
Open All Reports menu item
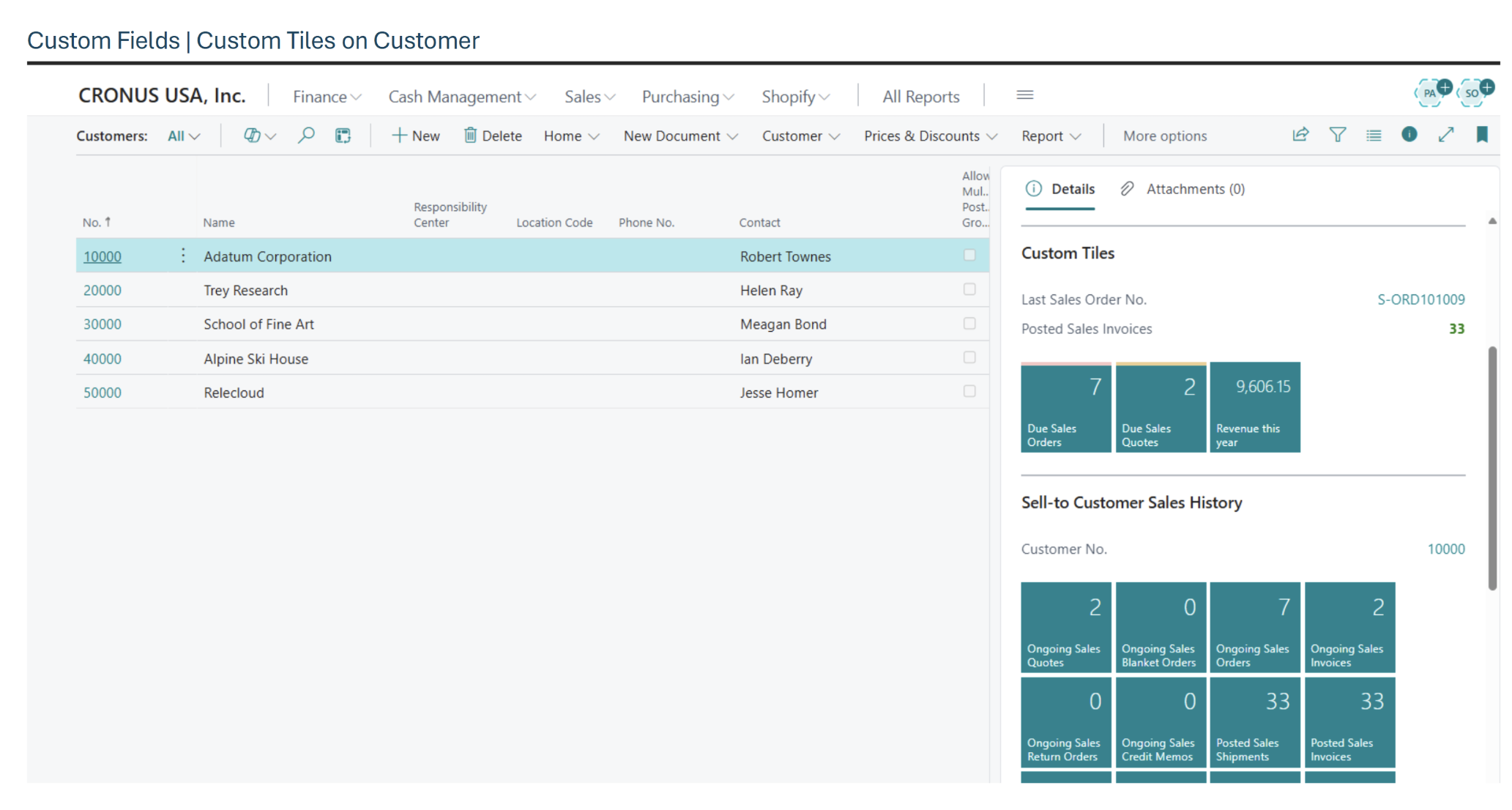coord(920,97)
